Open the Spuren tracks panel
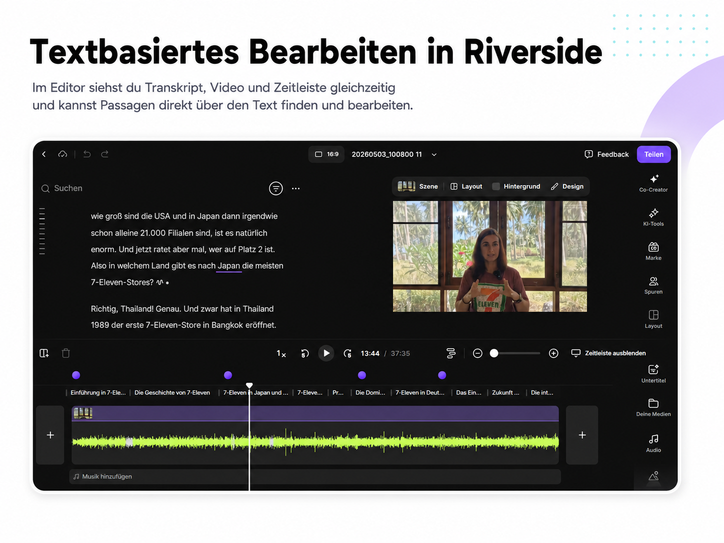Viewport: 724px width, 543px height. coord(653,285)
